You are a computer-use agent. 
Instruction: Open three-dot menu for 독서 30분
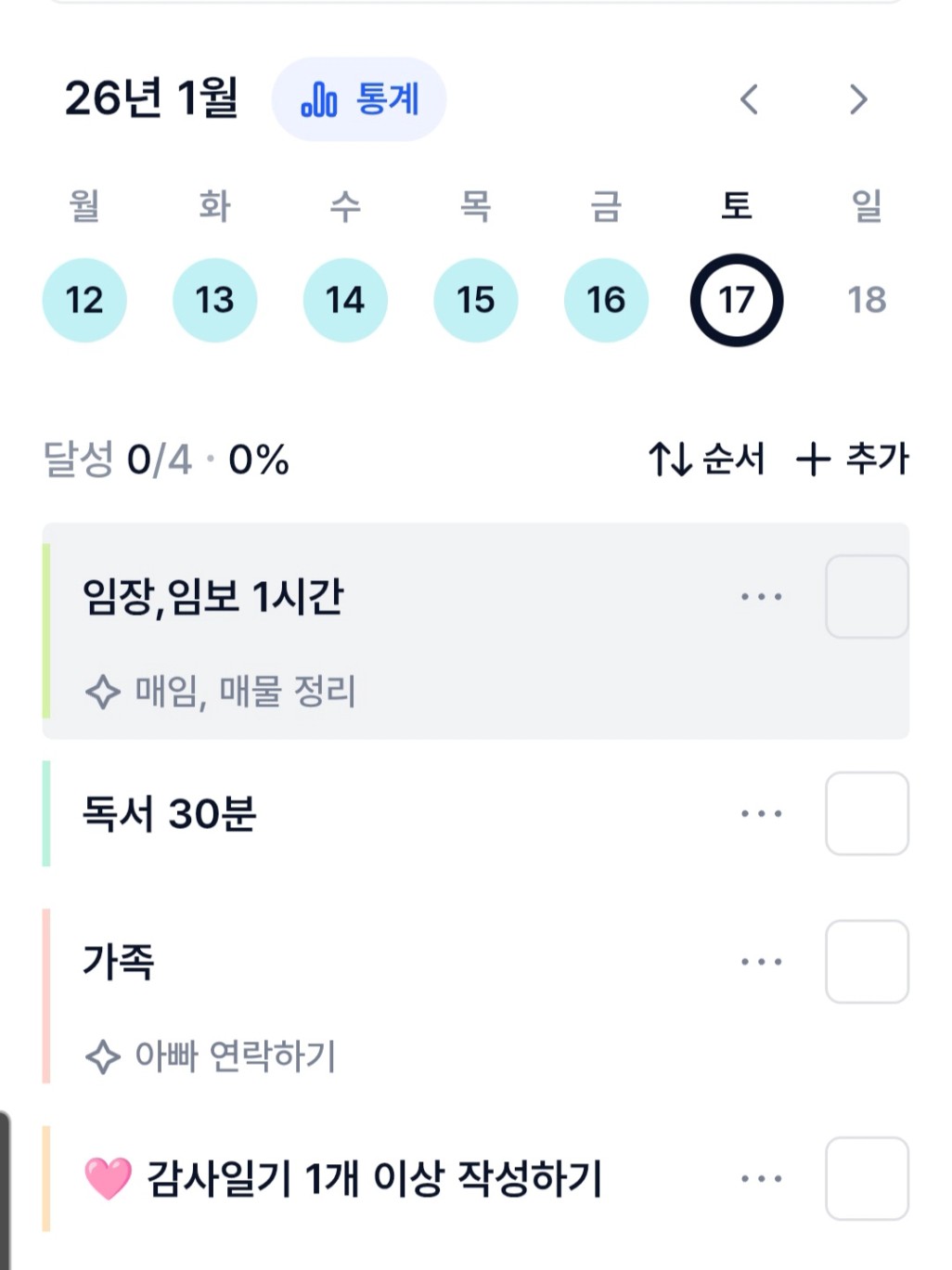pyautogui.click(x=762, y=814)
